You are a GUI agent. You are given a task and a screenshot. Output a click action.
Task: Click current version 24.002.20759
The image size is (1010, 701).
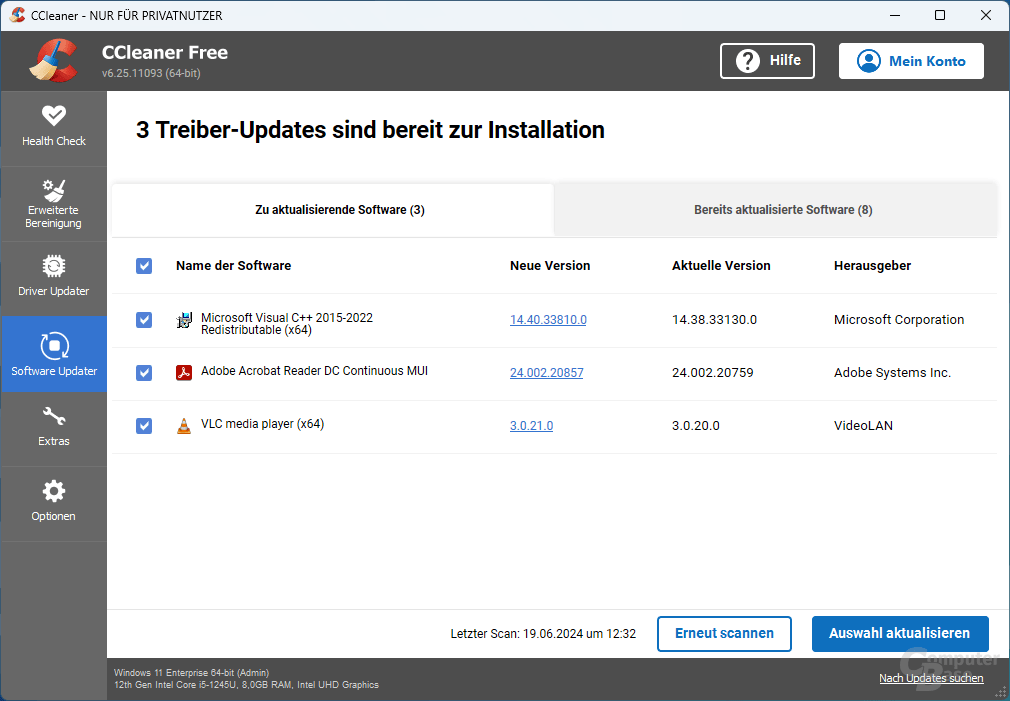pyautogui.click(x=712, y=372)
